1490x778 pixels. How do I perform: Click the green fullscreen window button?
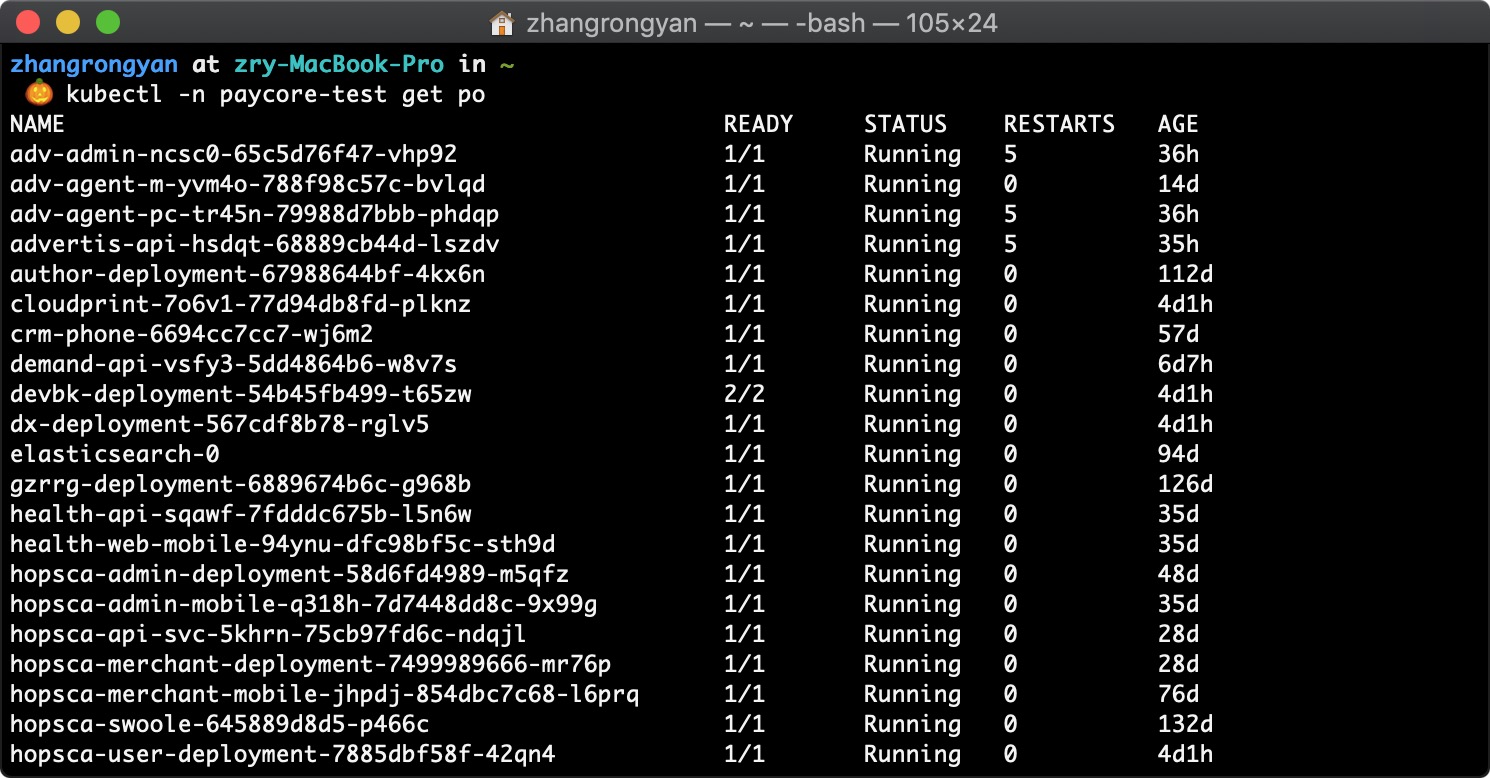107,22
